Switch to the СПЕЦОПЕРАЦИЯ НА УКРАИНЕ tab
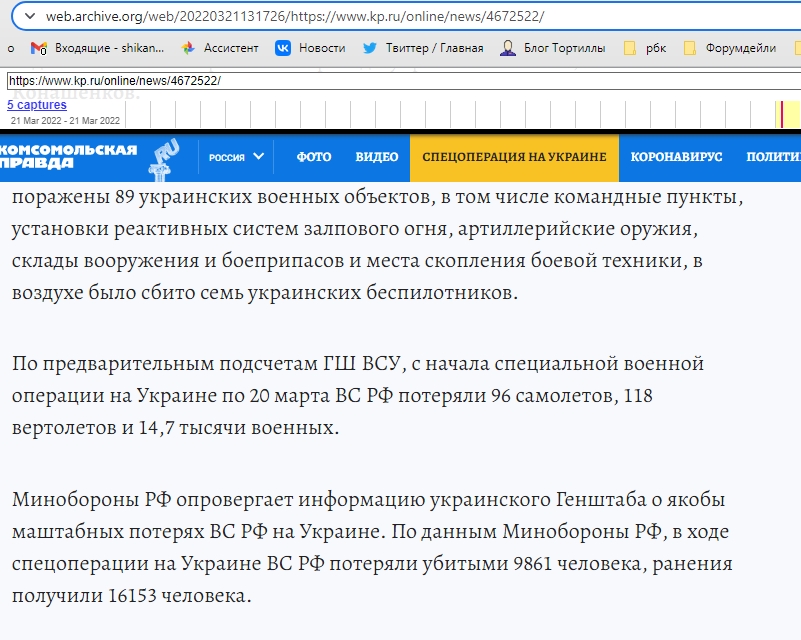Image resolution: width=801 pixels, height=640 pixels. pos(513,157)
